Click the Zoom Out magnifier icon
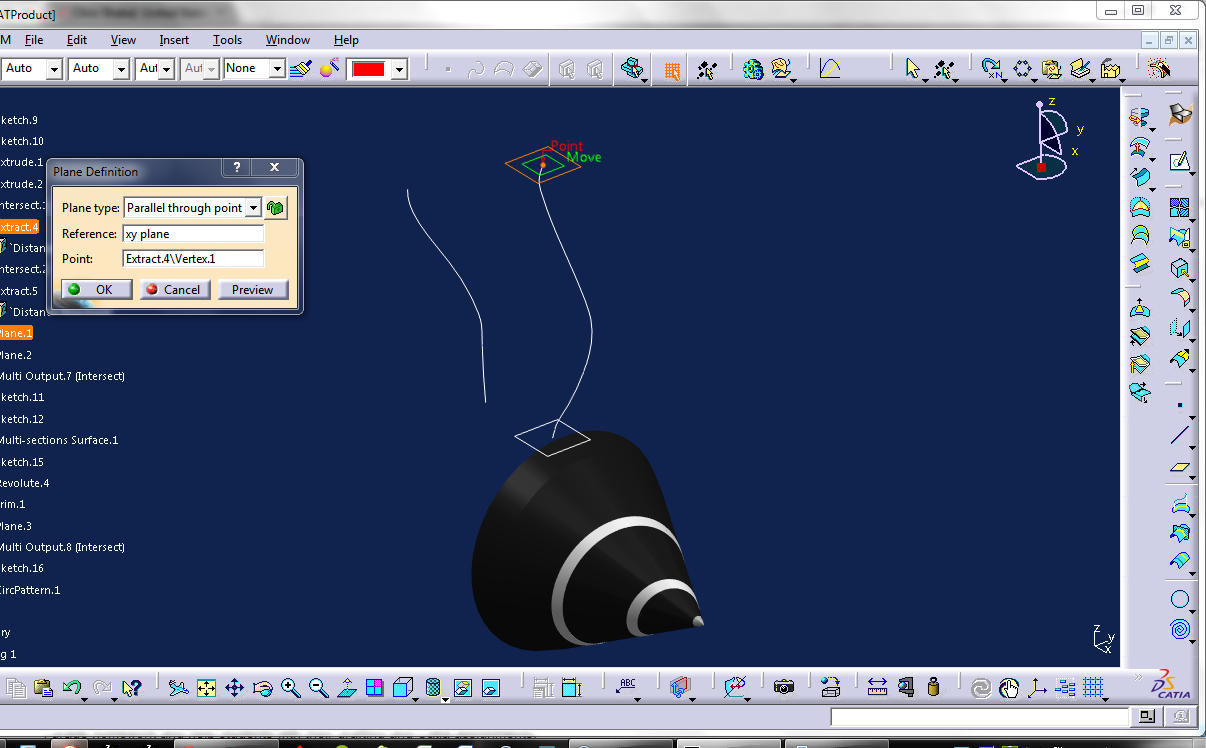 coord(319,687)
